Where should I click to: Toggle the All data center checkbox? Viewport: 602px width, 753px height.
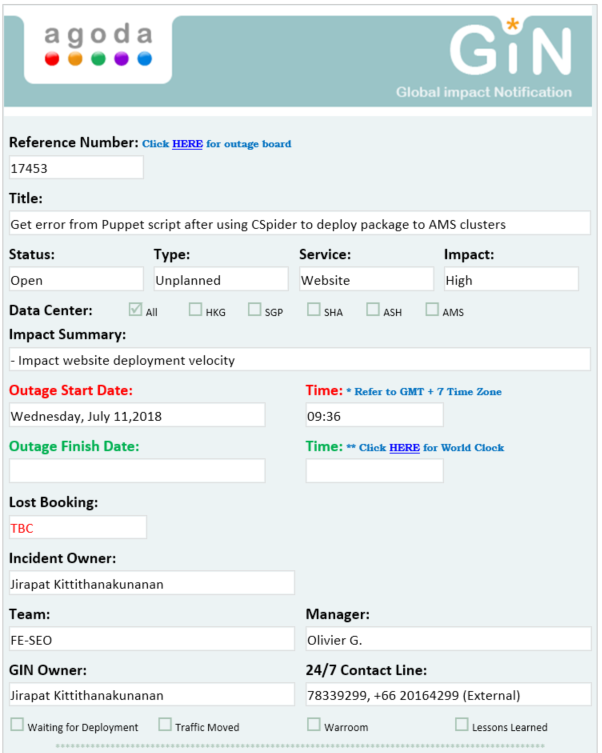tap(135, 309)
